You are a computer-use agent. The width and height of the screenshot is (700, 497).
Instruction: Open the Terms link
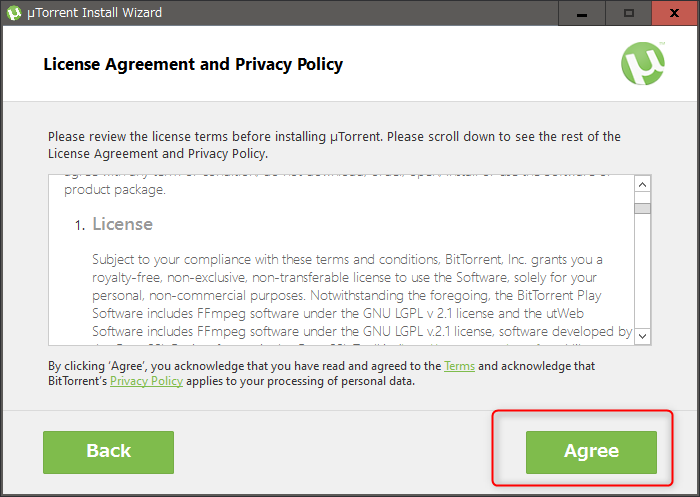click(459, 367)
